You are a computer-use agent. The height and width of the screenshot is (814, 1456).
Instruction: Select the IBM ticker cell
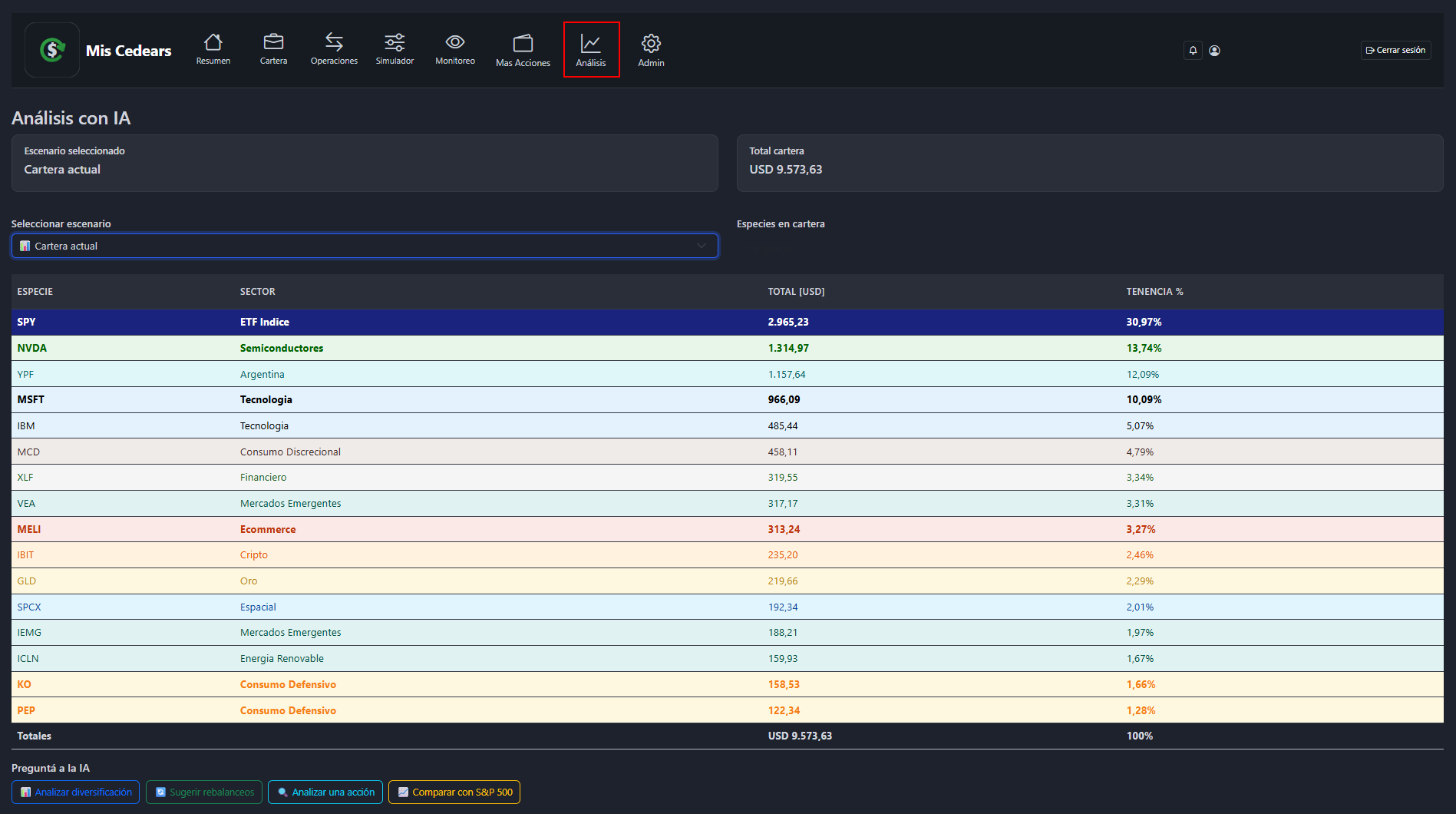pyautogui.click(x=26, y=425)
